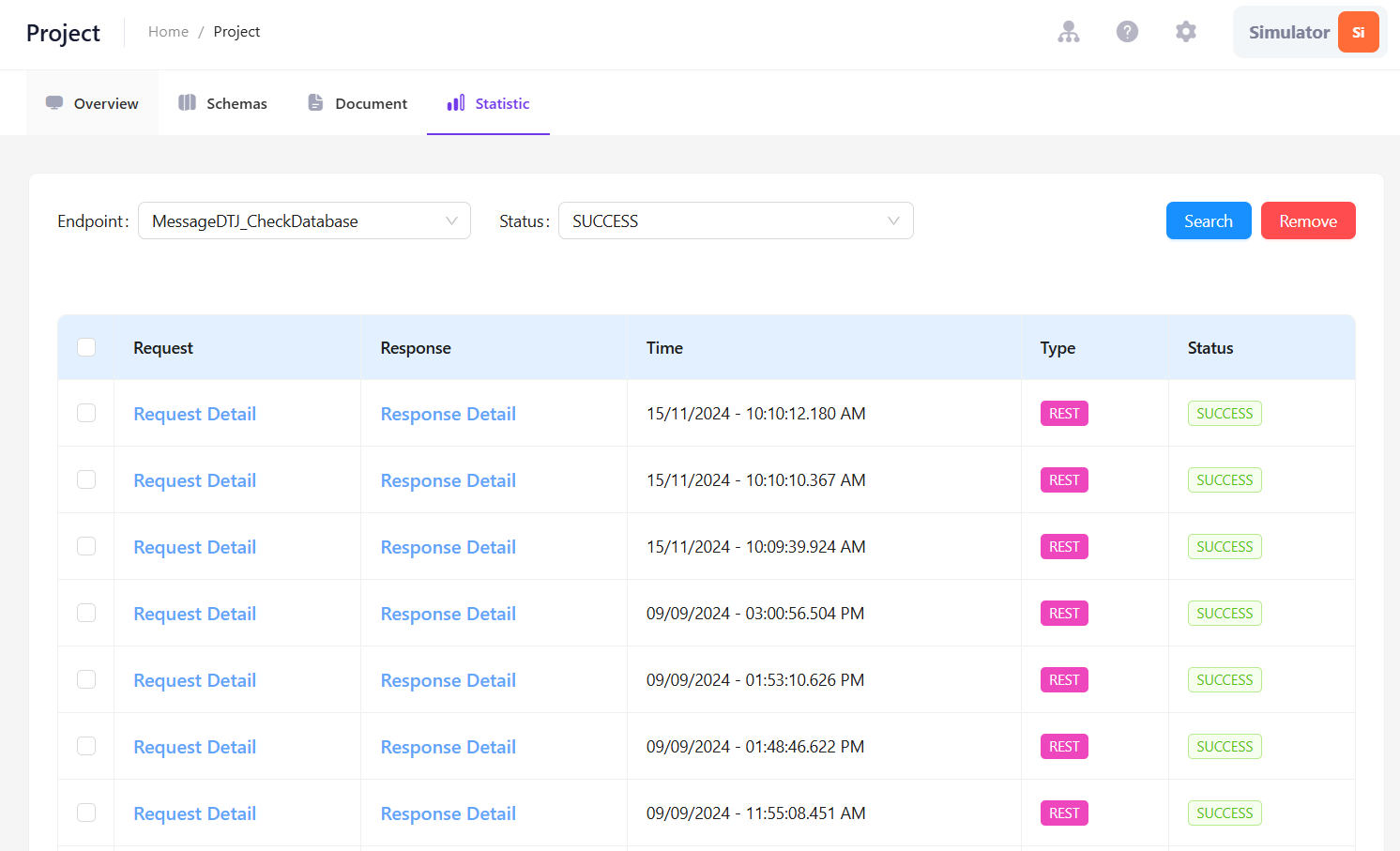Check the row for 10:09:39.924 AM
The width and height of the screenshot is (1400, 851).
point(86,546)
